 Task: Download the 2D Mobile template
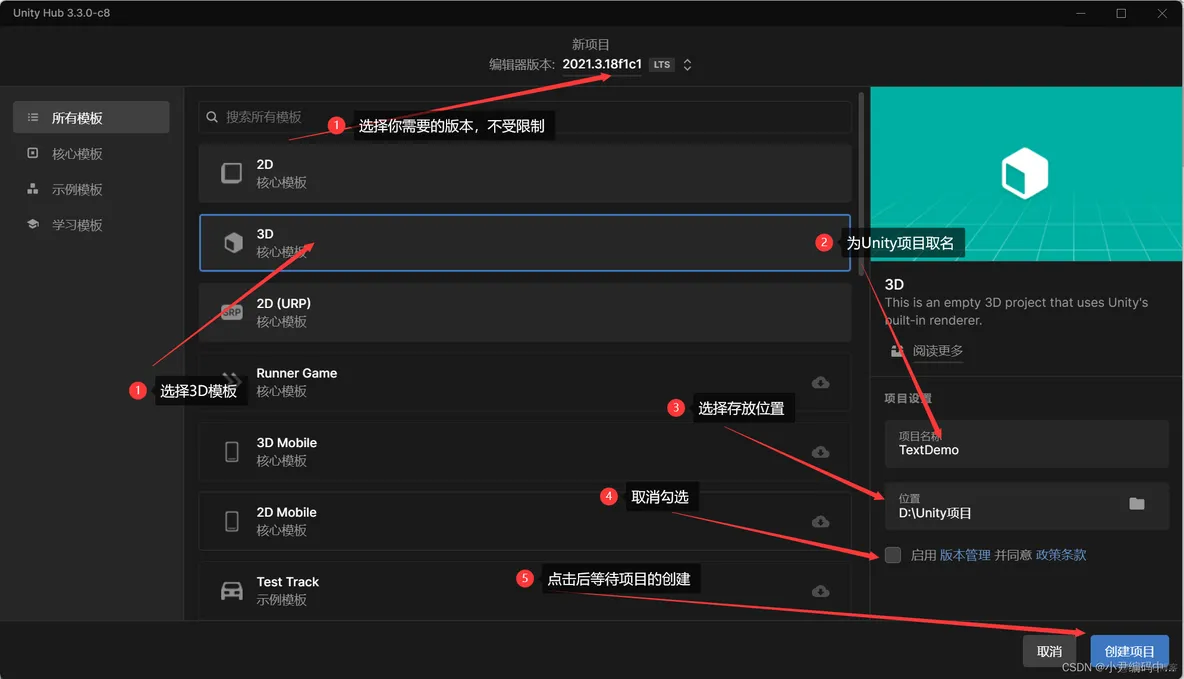pos(820,522)
